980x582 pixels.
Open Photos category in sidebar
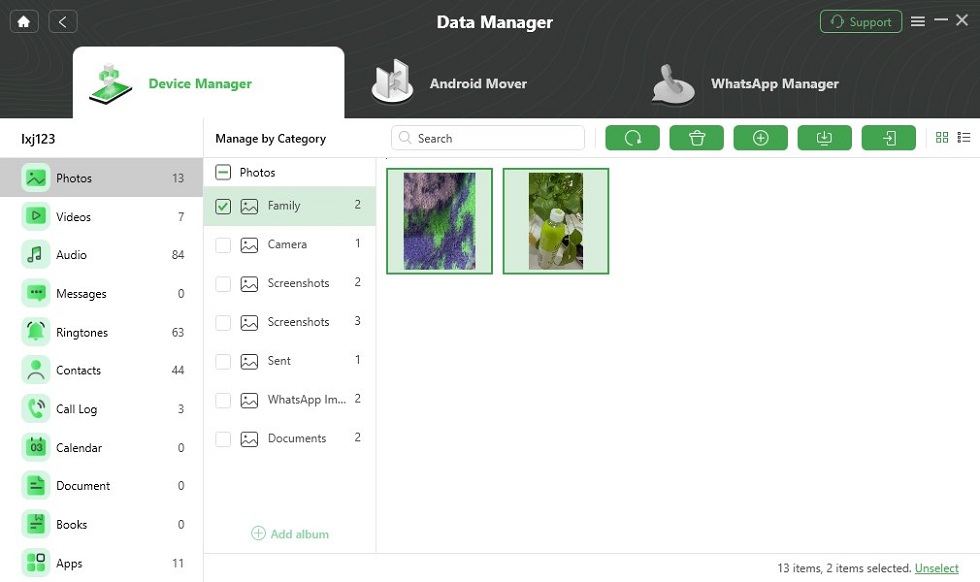(x=101, y=178)
